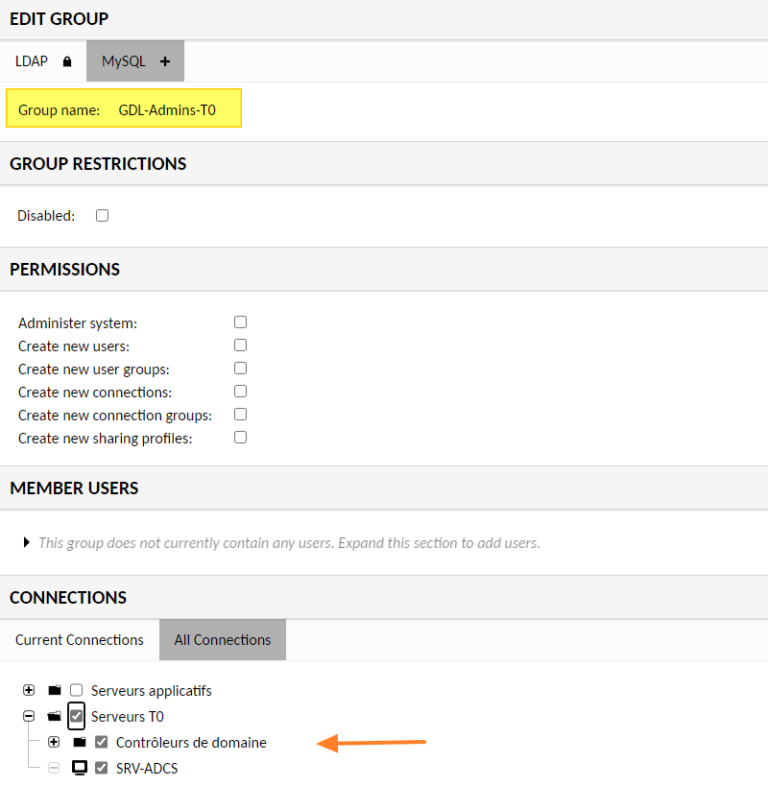
Task: Click the open folder icon of Serveurs T0
Action: click(x=53, y=716)
